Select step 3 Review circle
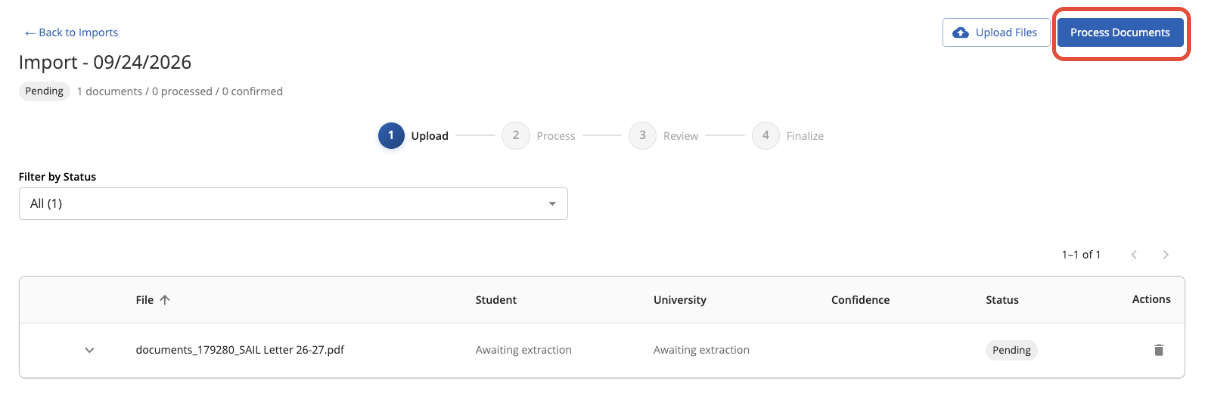Screen dimensions: 1205x396 pos(642,136)
